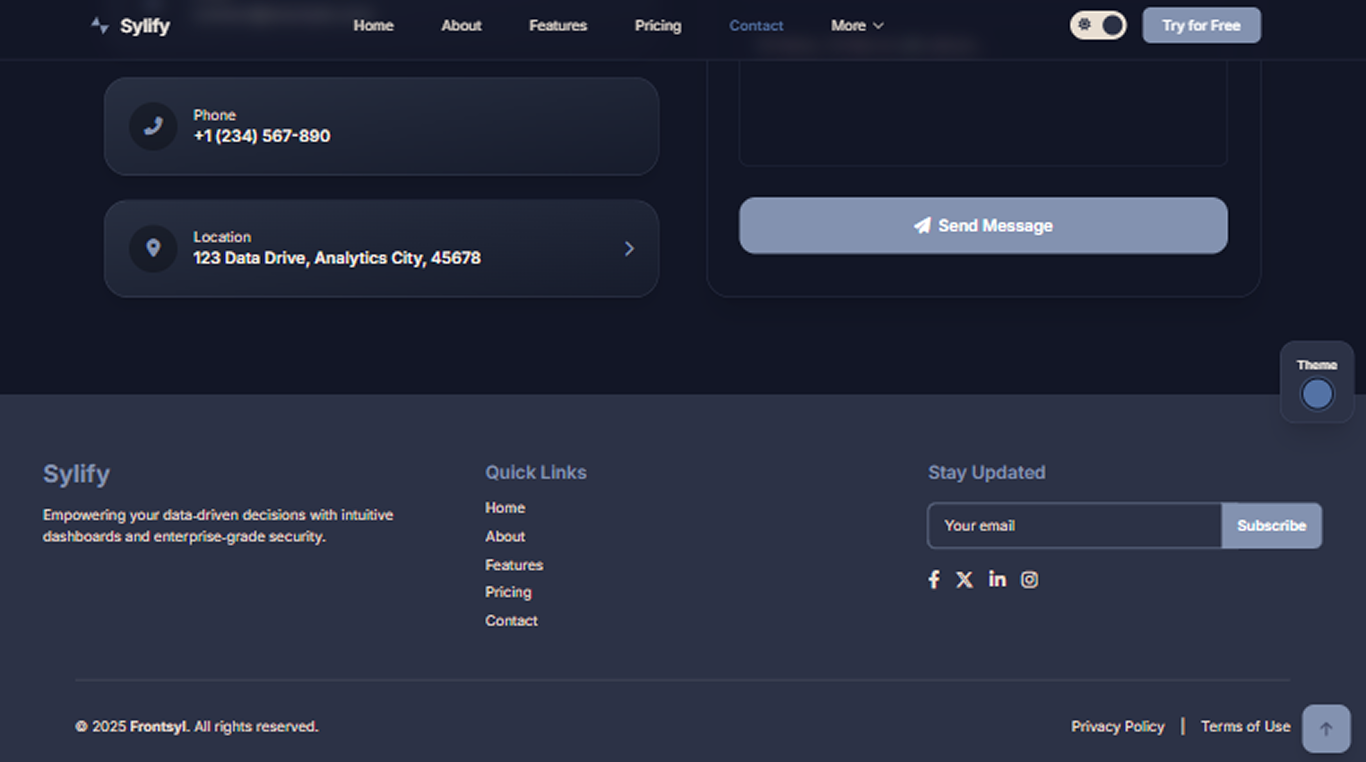Click the Try for Free button

tap(1201, 26)
